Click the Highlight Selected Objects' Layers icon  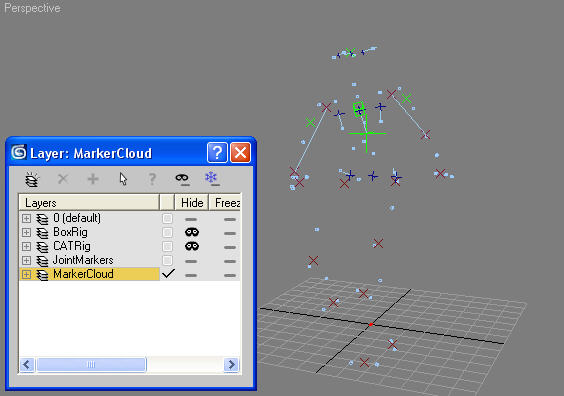point(152,179)
